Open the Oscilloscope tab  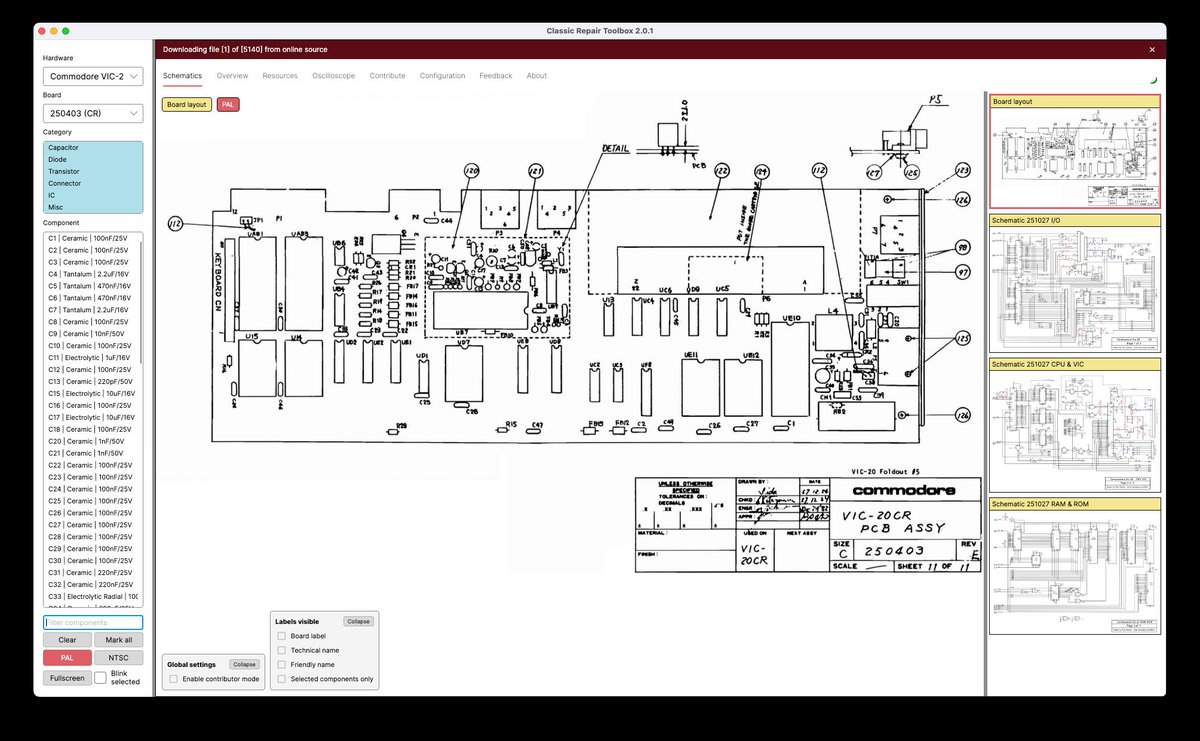(x=333, y=76)
